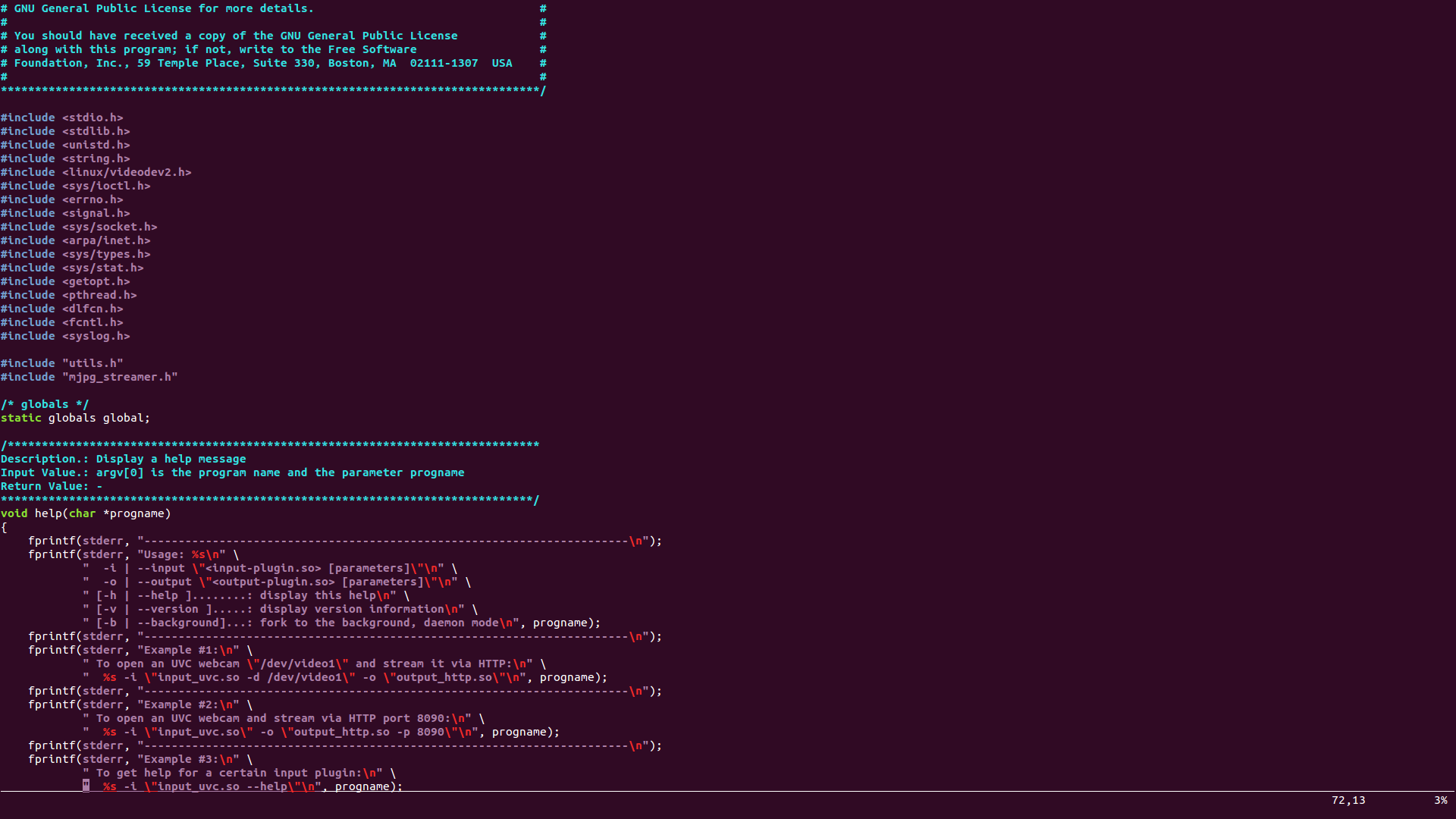
Task: Click the --background fork option line
Action: coord(303,623)
